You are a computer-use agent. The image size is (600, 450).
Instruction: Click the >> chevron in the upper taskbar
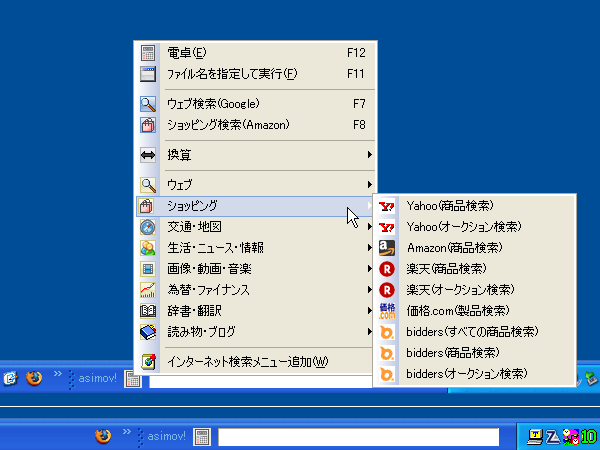coord(57,374)
